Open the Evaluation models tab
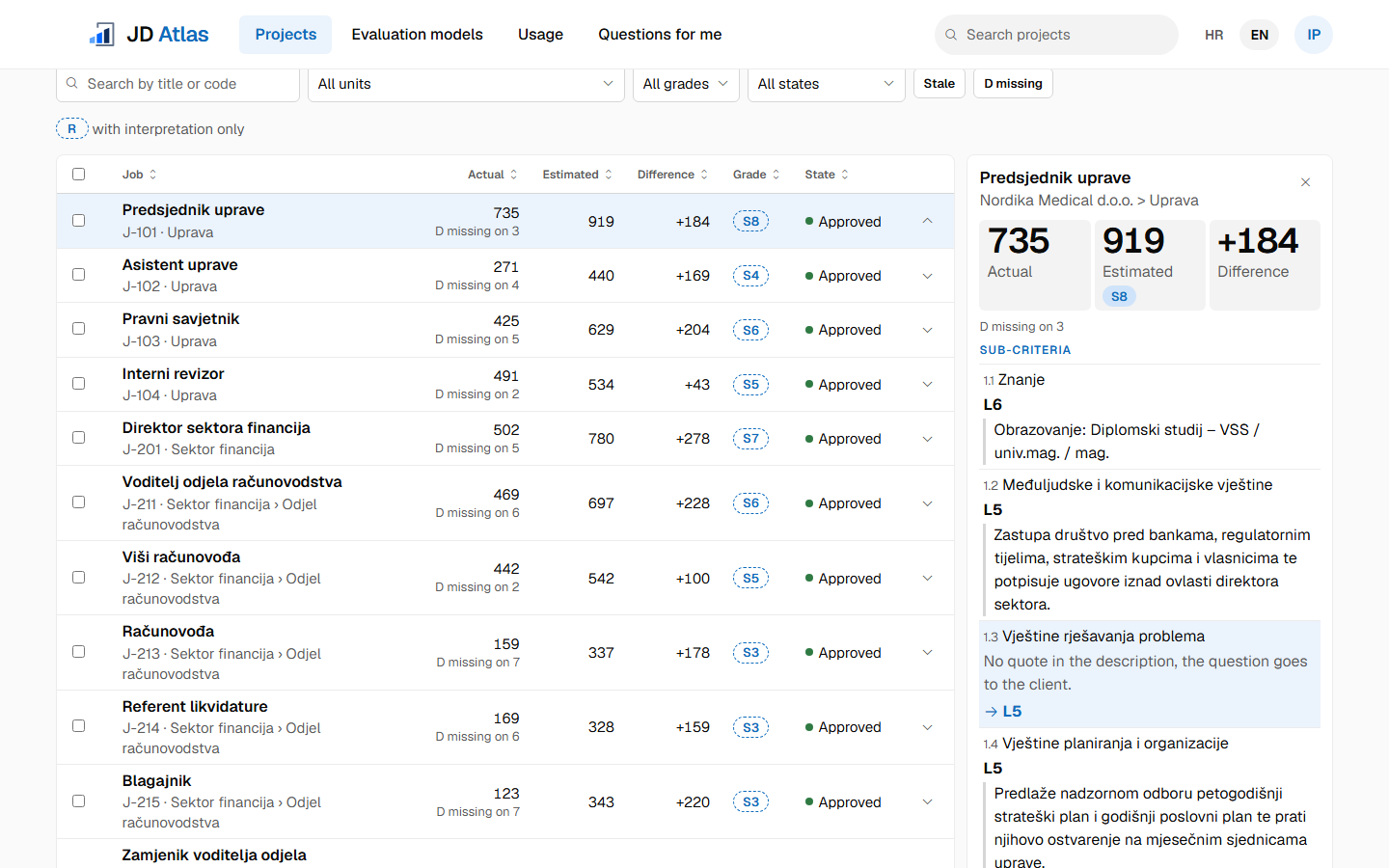 coord(417,35)
